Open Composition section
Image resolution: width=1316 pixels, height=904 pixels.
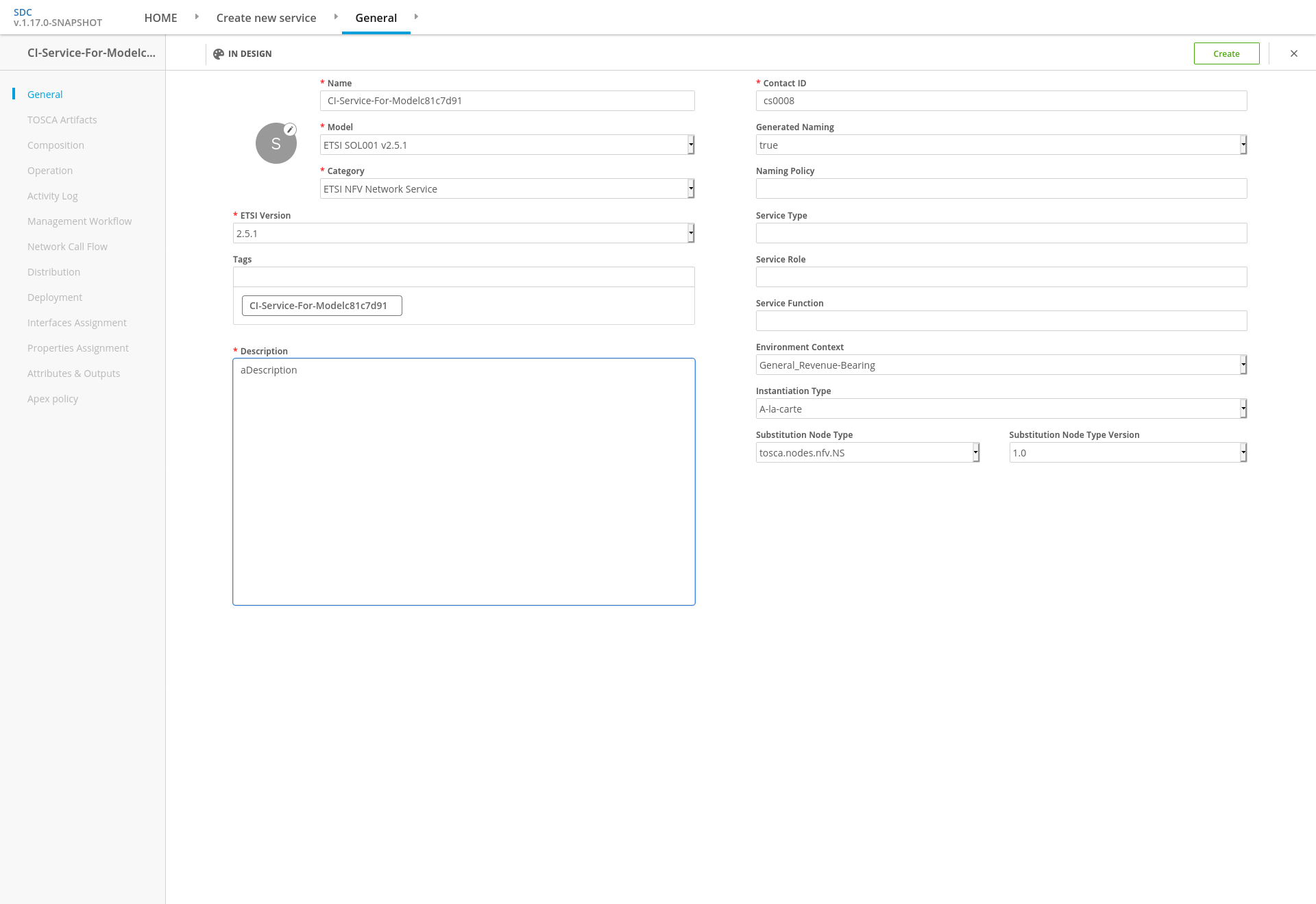click(x=56, y=145)
